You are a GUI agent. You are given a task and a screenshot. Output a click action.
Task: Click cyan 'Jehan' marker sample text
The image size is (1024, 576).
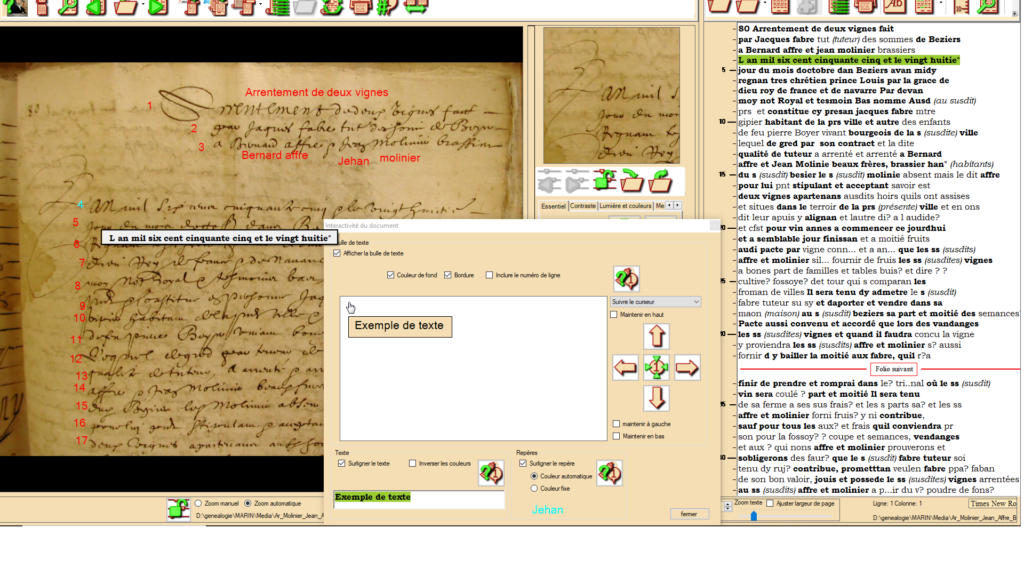(x=547, y=510)
